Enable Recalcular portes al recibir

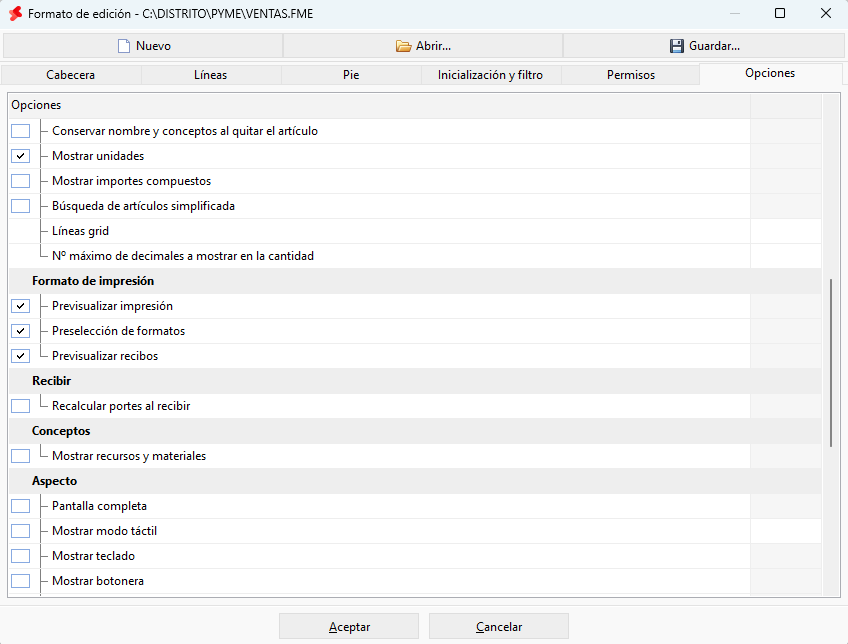21,406
